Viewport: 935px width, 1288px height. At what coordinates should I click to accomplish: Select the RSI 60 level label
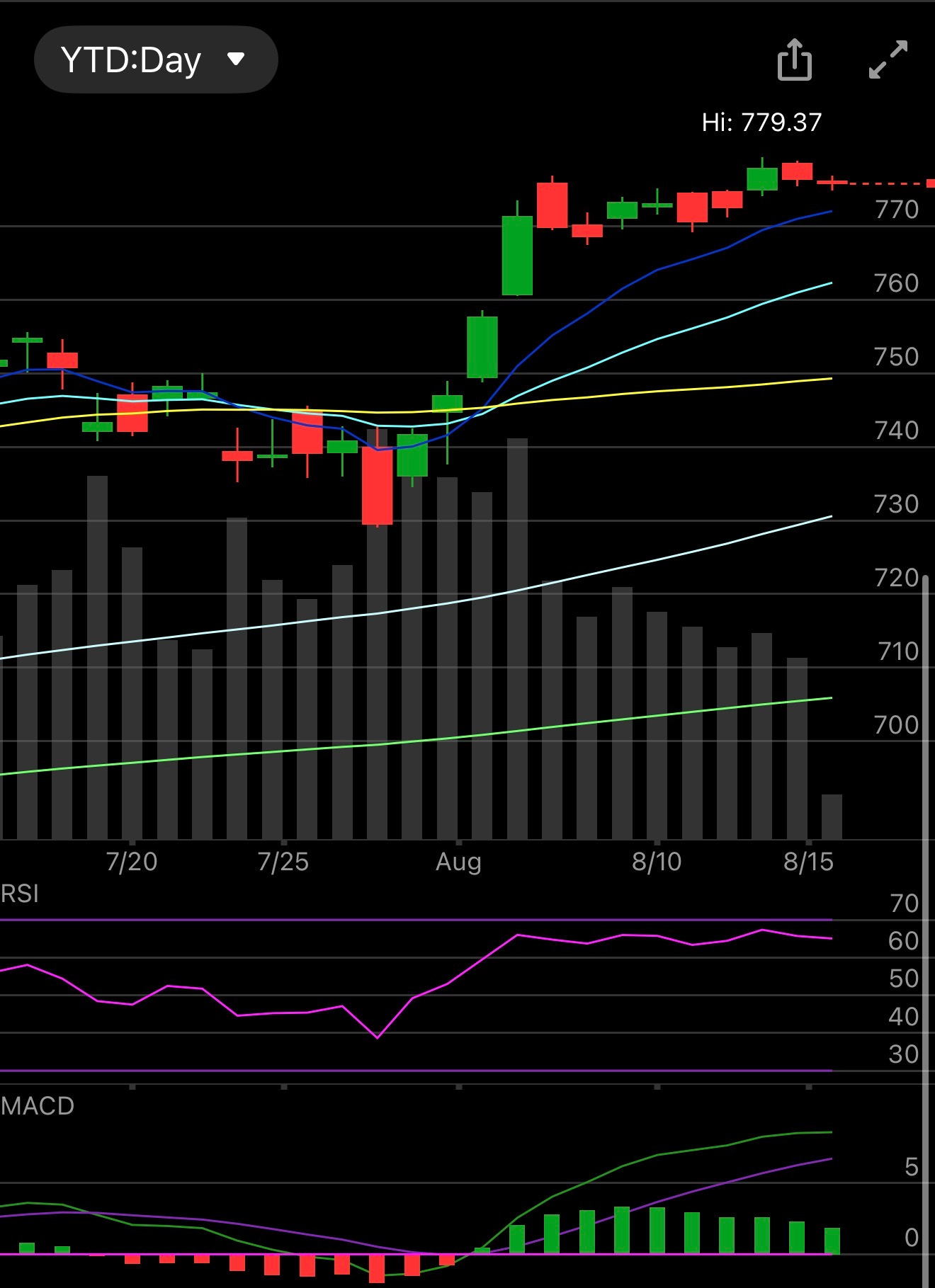(903, 941)
